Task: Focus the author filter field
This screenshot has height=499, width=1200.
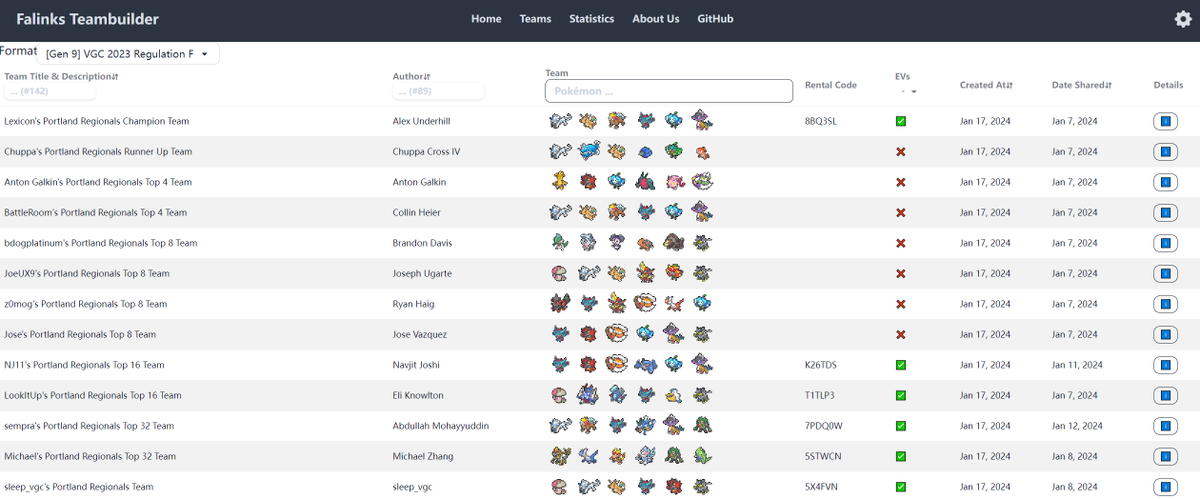Action: [439, 91]
